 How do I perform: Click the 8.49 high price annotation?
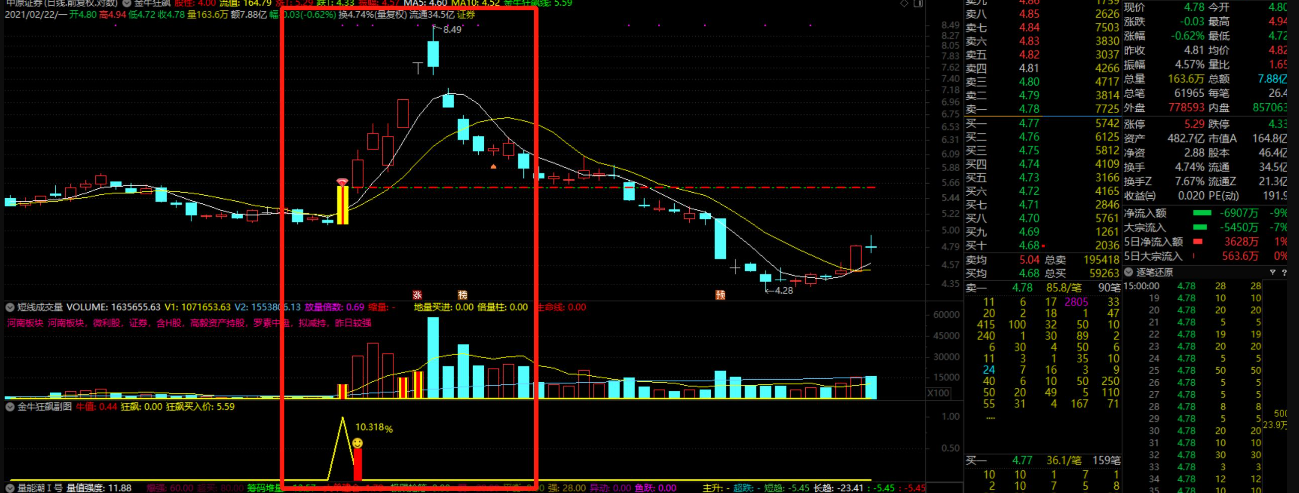click(x=453, y=30)
